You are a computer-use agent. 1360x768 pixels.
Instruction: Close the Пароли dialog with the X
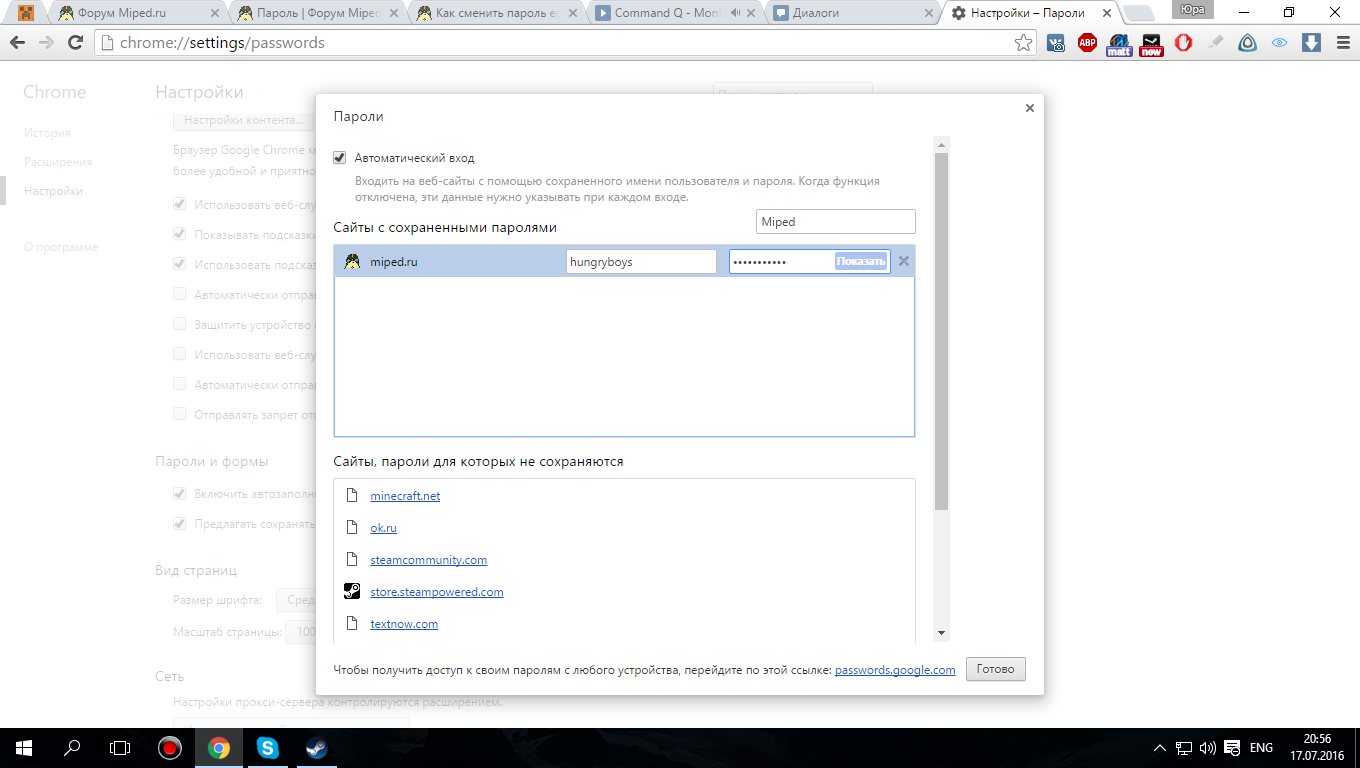coord(1029,108)
